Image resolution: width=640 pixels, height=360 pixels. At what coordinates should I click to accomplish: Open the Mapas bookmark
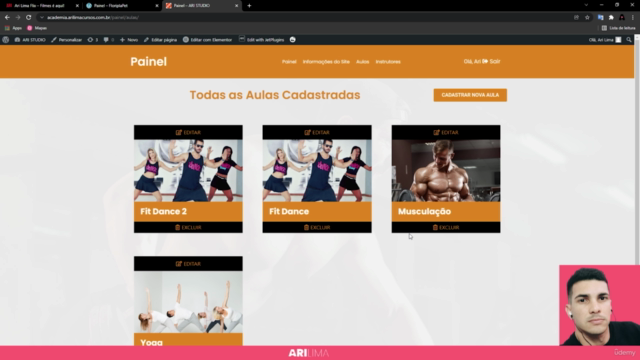37,28
